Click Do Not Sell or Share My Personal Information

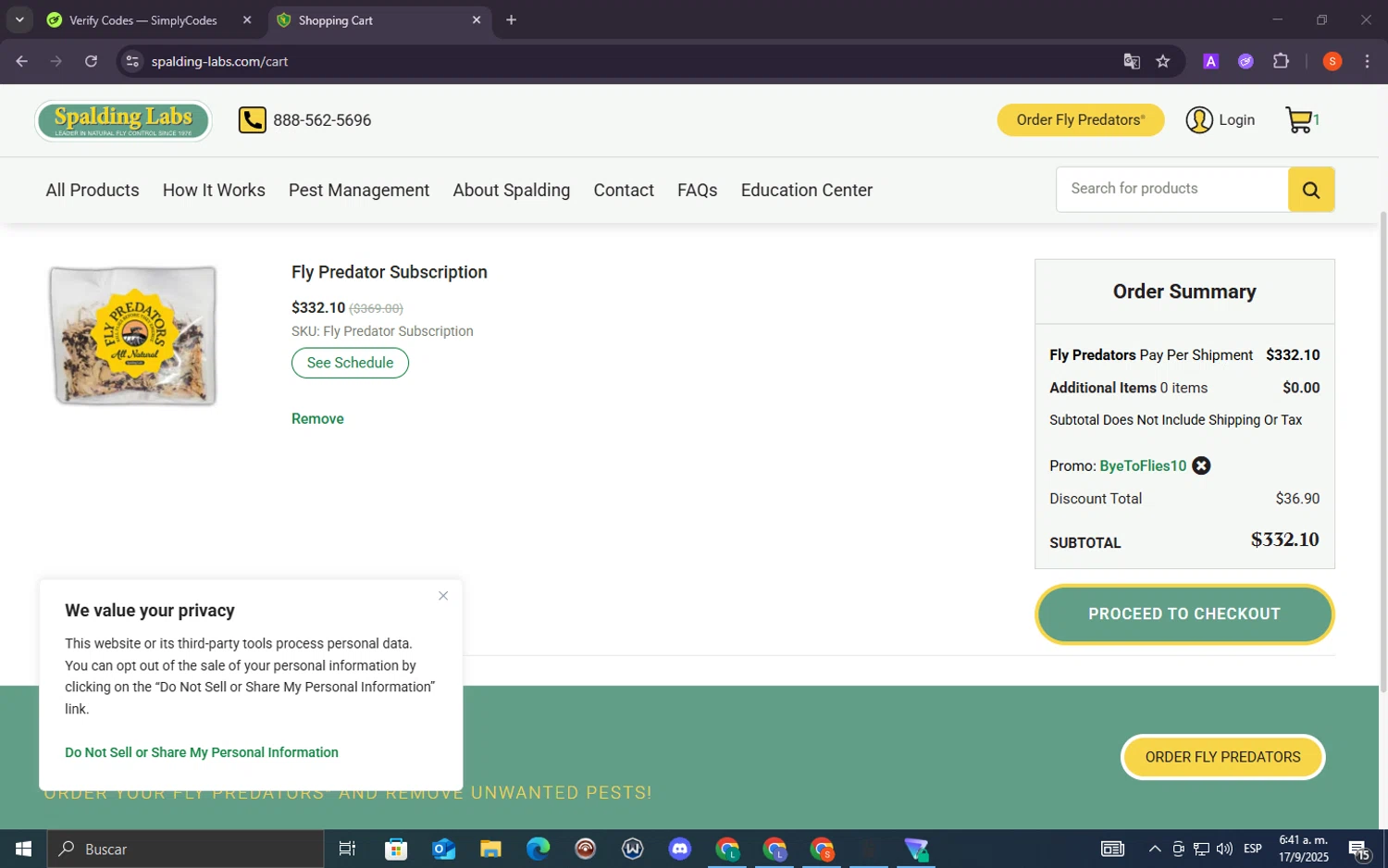[202, 752]
